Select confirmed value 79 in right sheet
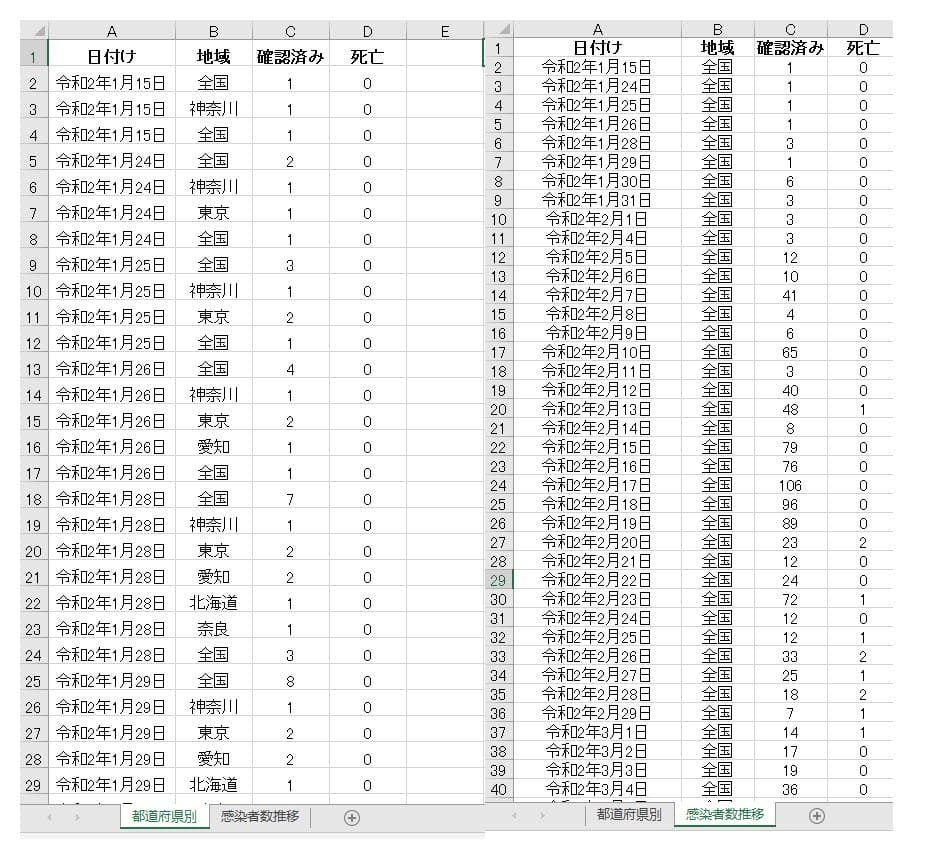 790,447
